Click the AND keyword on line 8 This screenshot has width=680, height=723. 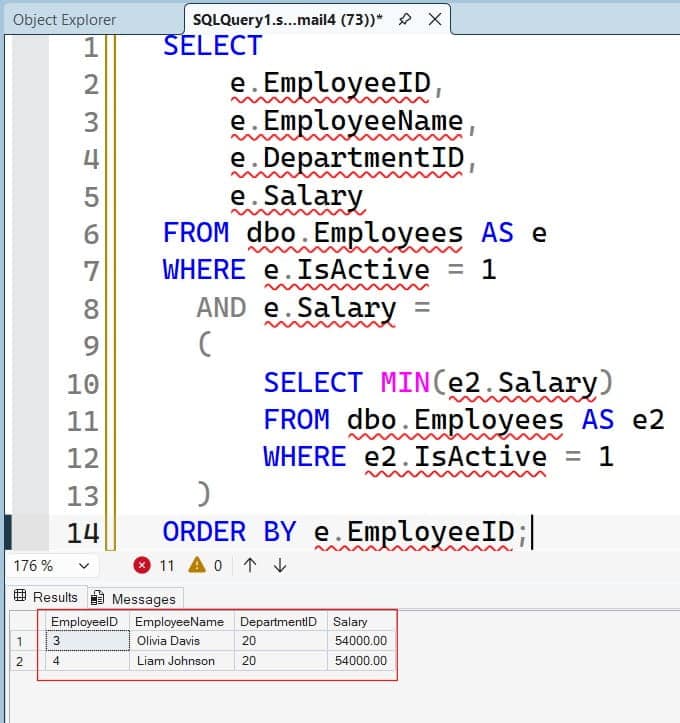(x=221, y=308)
